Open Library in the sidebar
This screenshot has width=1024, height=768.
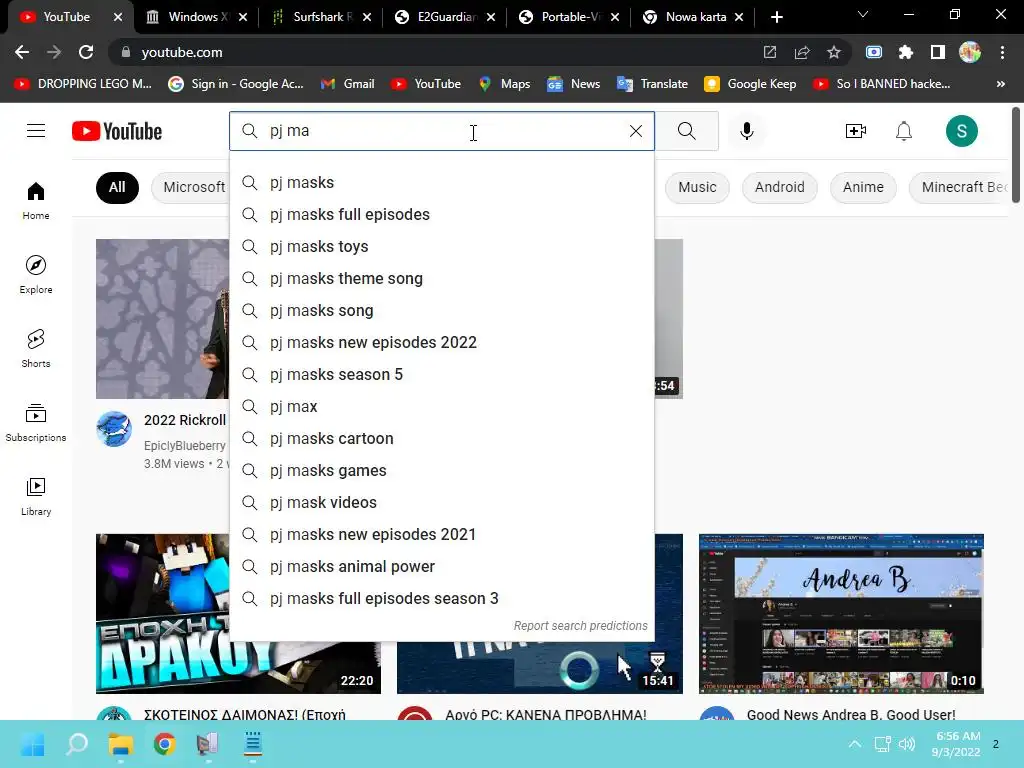(36, 496)
